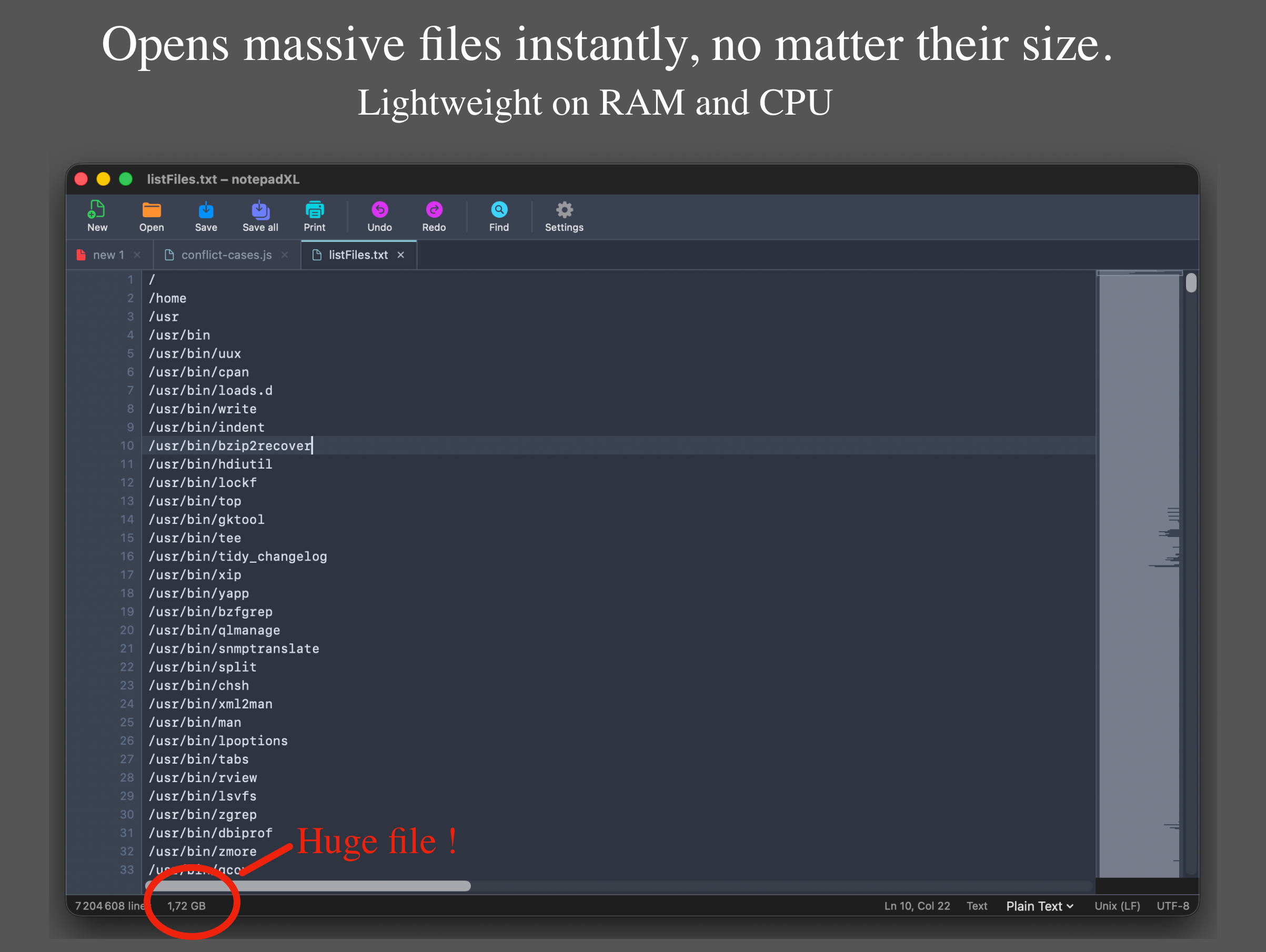Click the minimap overview panel

click(1139, 574)
